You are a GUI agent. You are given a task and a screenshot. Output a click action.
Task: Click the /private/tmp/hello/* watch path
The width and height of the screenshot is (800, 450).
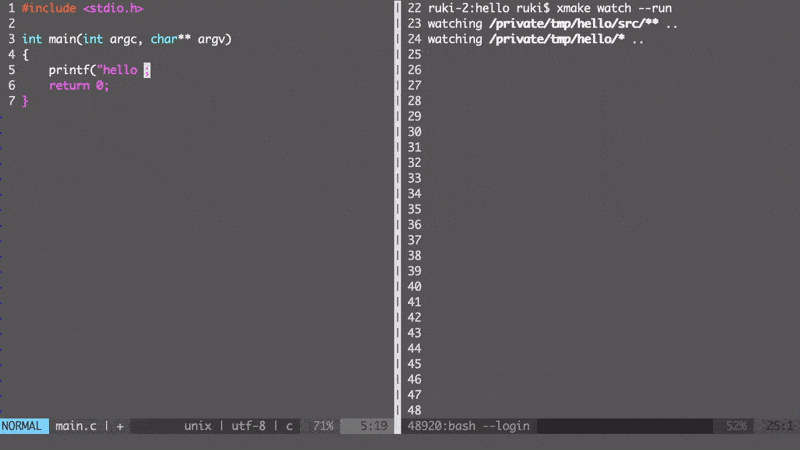(x=557, y=39)
